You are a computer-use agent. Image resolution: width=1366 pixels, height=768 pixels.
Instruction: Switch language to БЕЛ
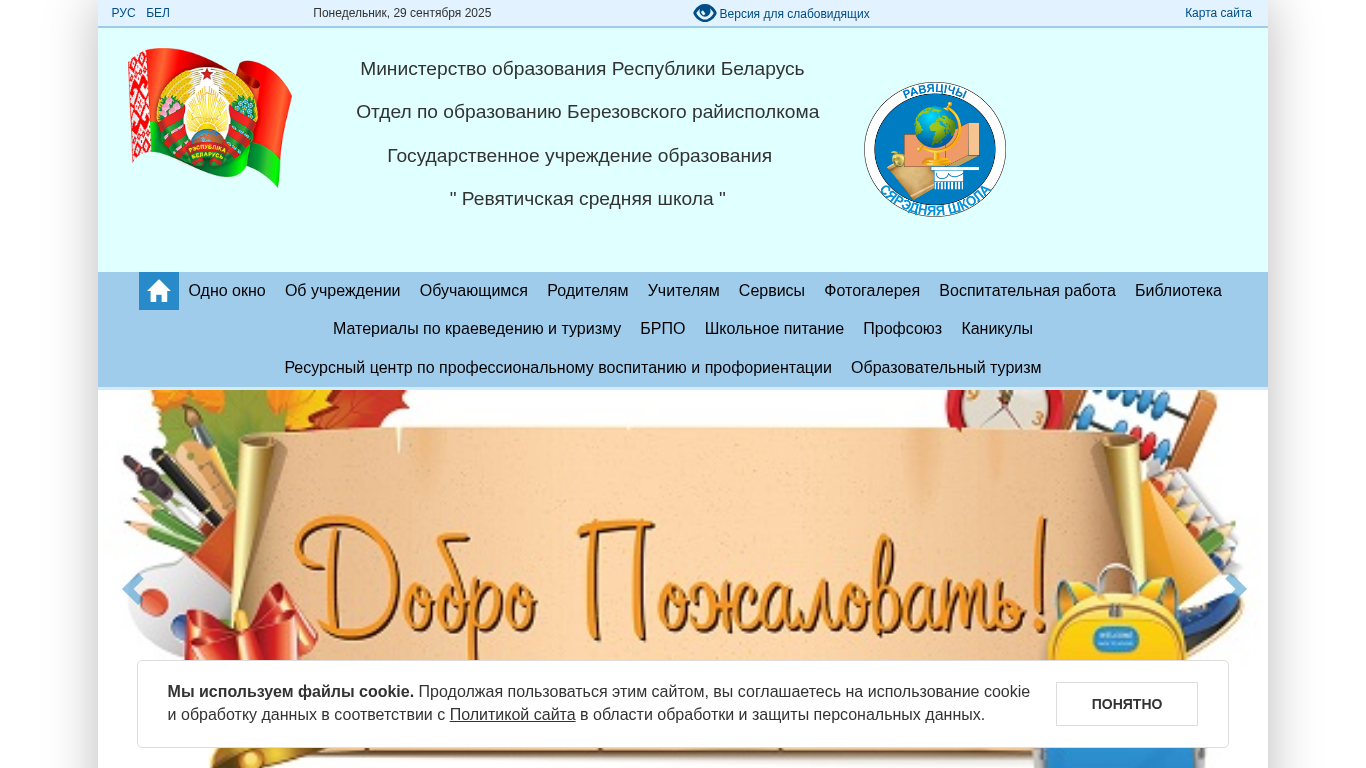point(158,13)
